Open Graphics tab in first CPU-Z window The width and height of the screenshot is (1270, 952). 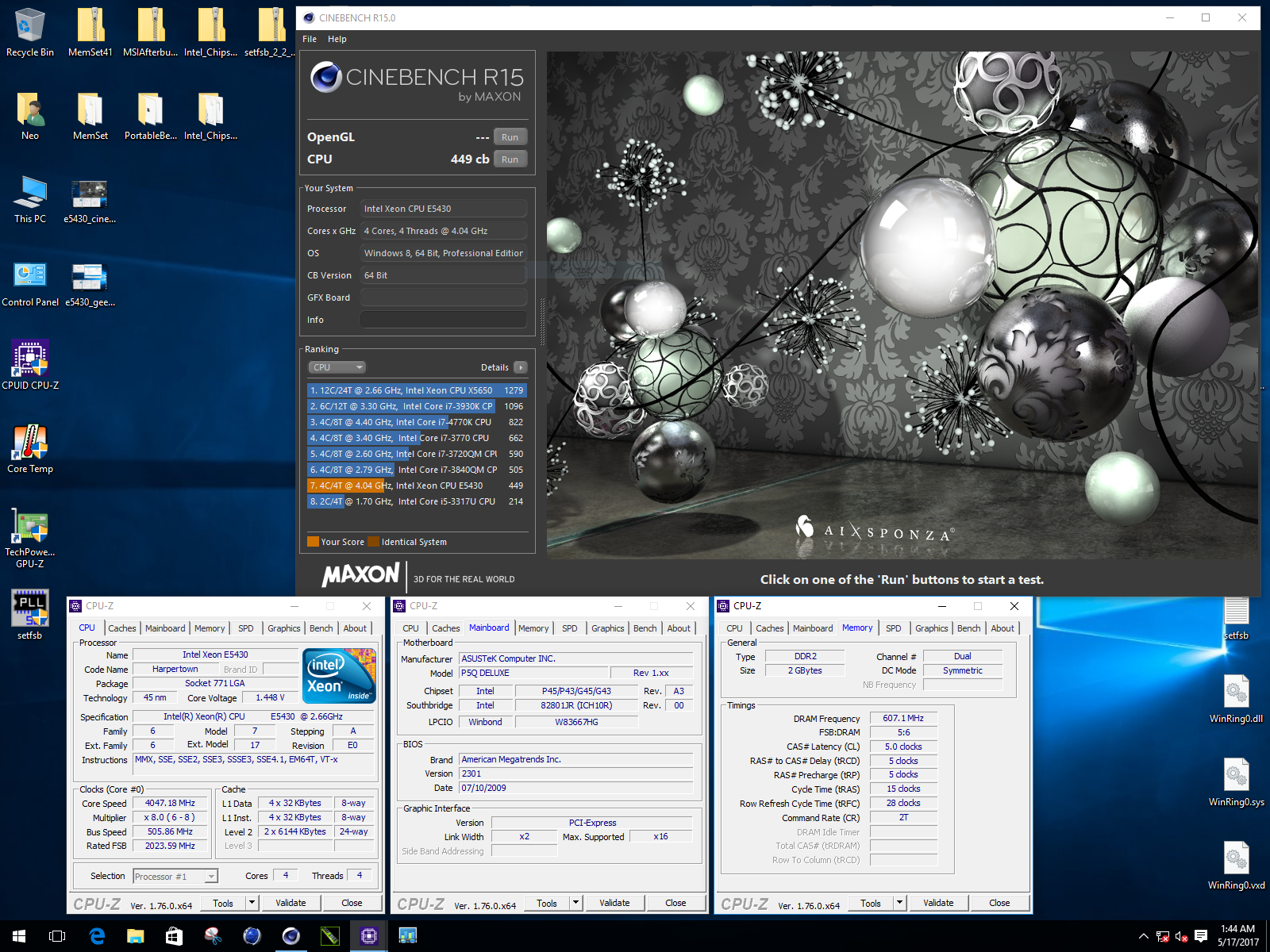tap(284, 628)
